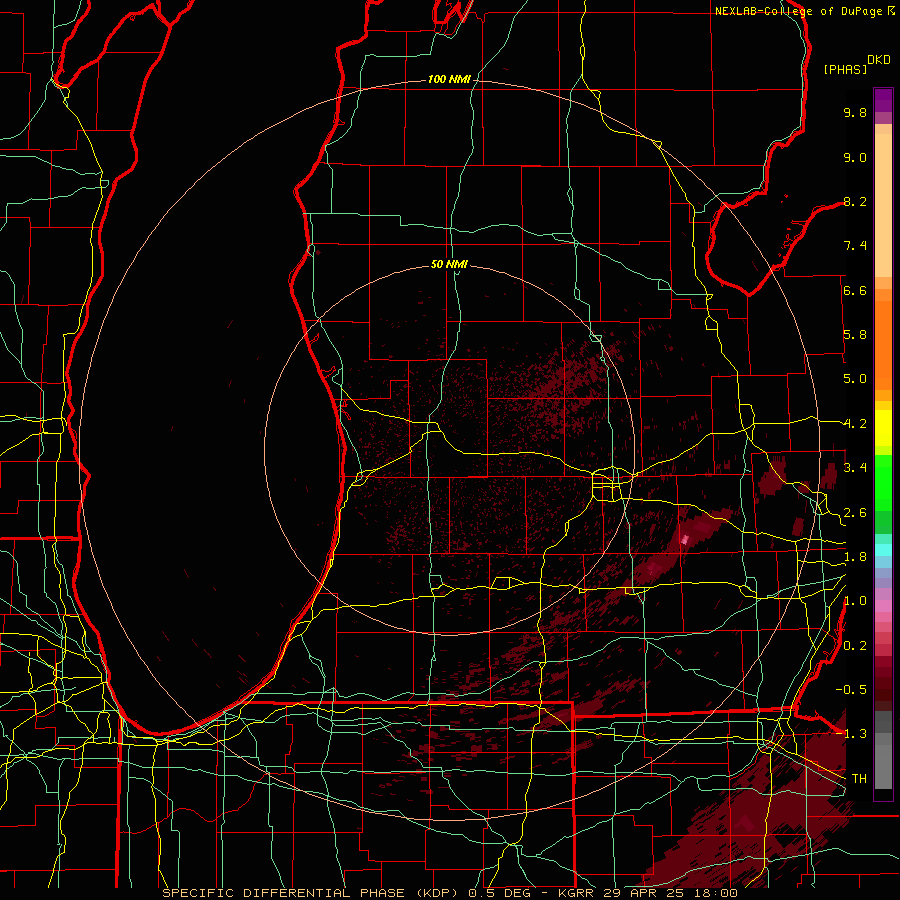Click the pink high-KDP pixel in the echo band
The image size is (900, 900).
pyautogui.click(x=684, y=539)
